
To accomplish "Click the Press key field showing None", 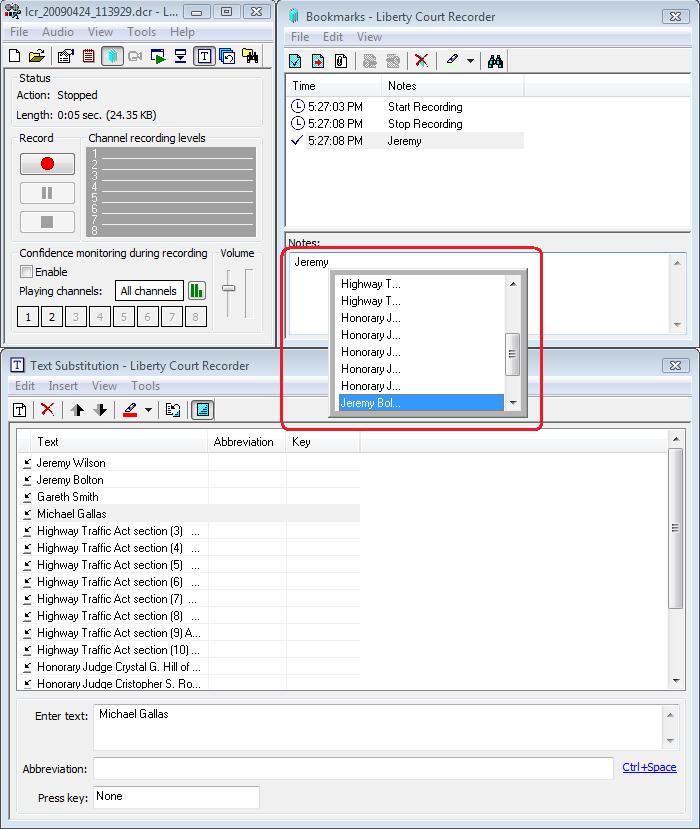I will 177,797.
